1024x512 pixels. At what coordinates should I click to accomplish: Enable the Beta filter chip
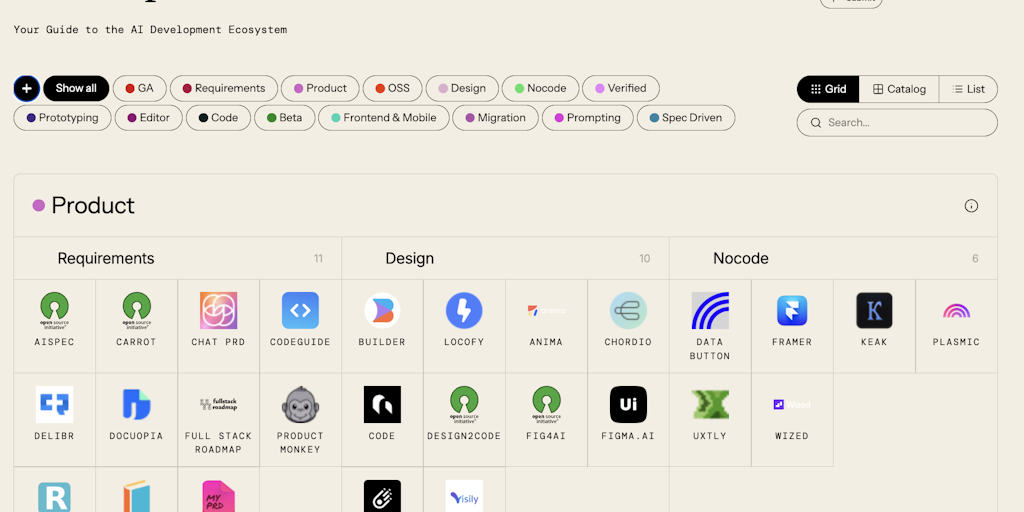tap(285, 118)
